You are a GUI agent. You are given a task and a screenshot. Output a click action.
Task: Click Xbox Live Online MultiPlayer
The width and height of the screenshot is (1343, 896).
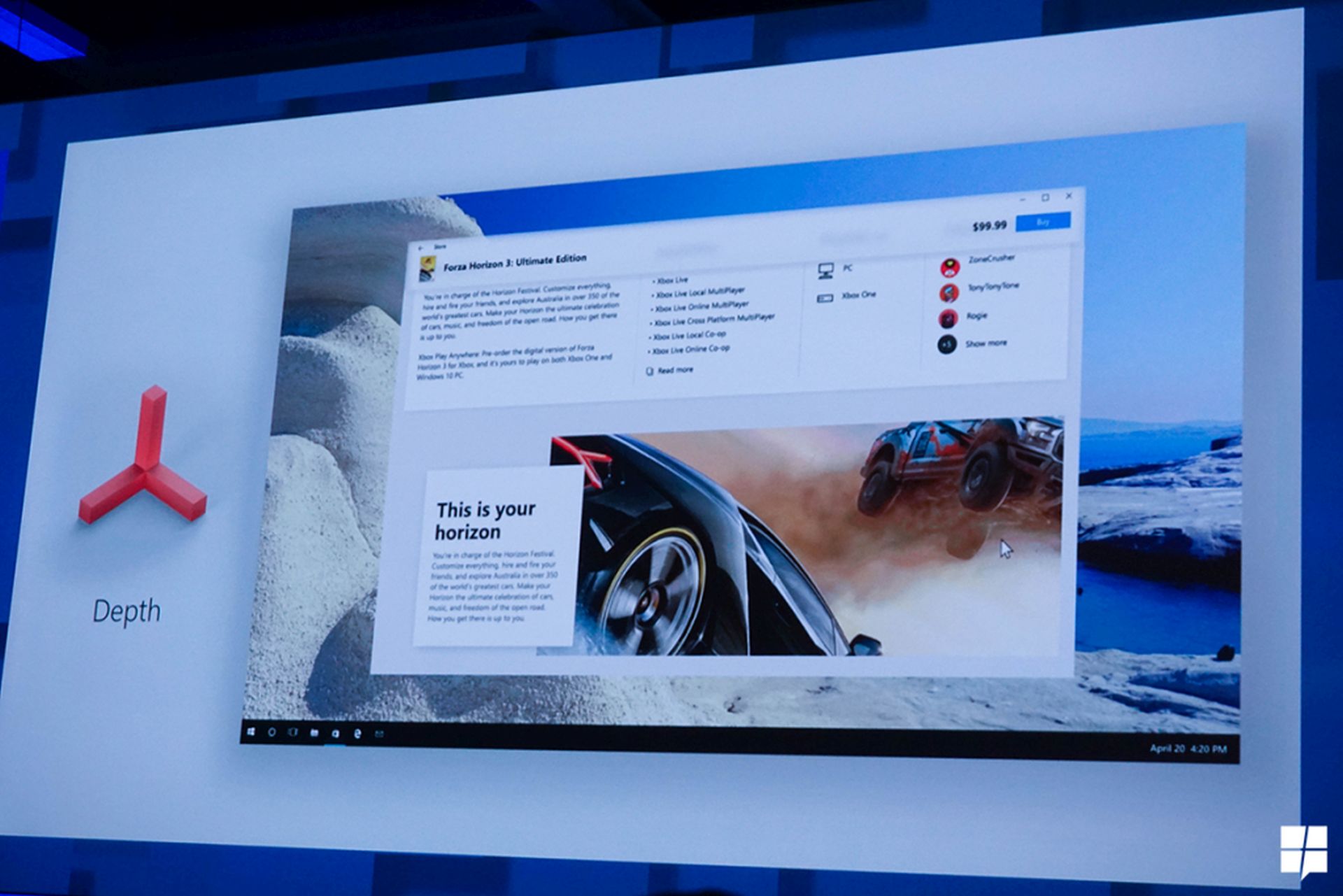click(x=701, y=306)
